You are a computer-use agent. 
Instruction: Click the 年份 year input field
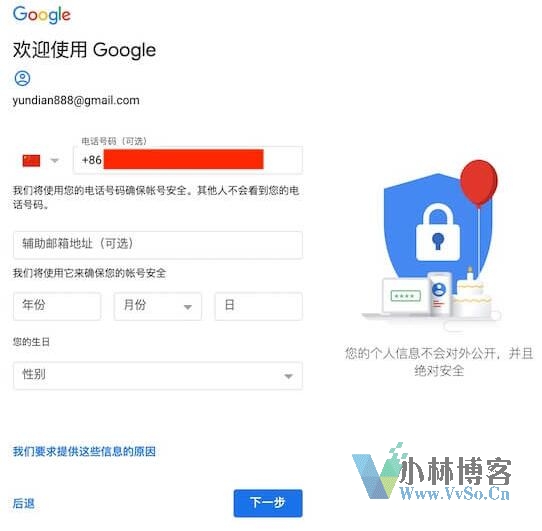[57, 306]
